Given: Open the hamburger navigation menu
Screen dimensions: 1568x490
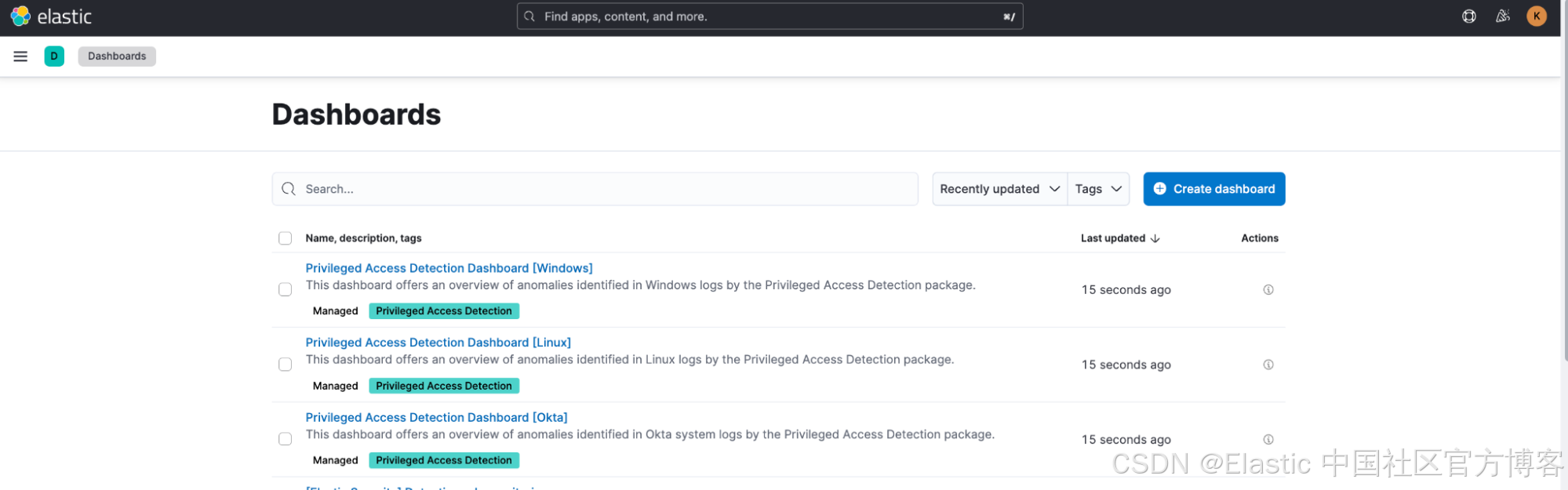Looking at the screenshot, I should tap(20, 56).
